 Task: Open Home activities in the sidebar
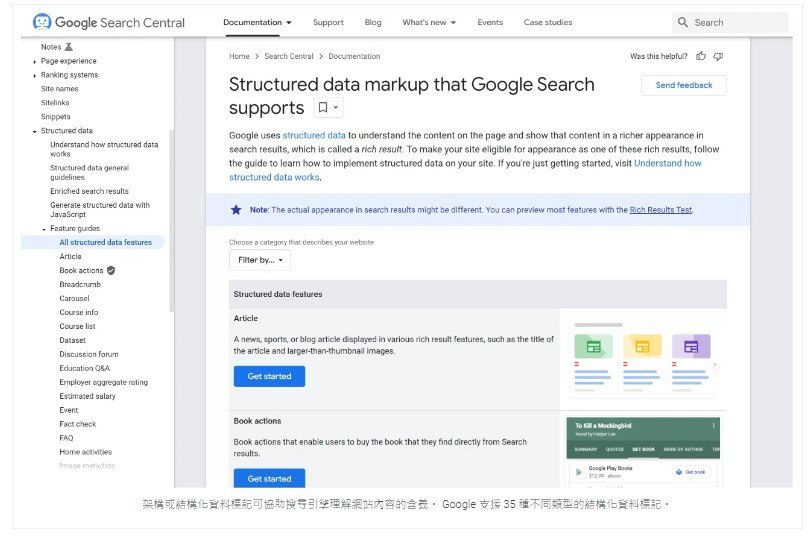(x=86, y=451)
